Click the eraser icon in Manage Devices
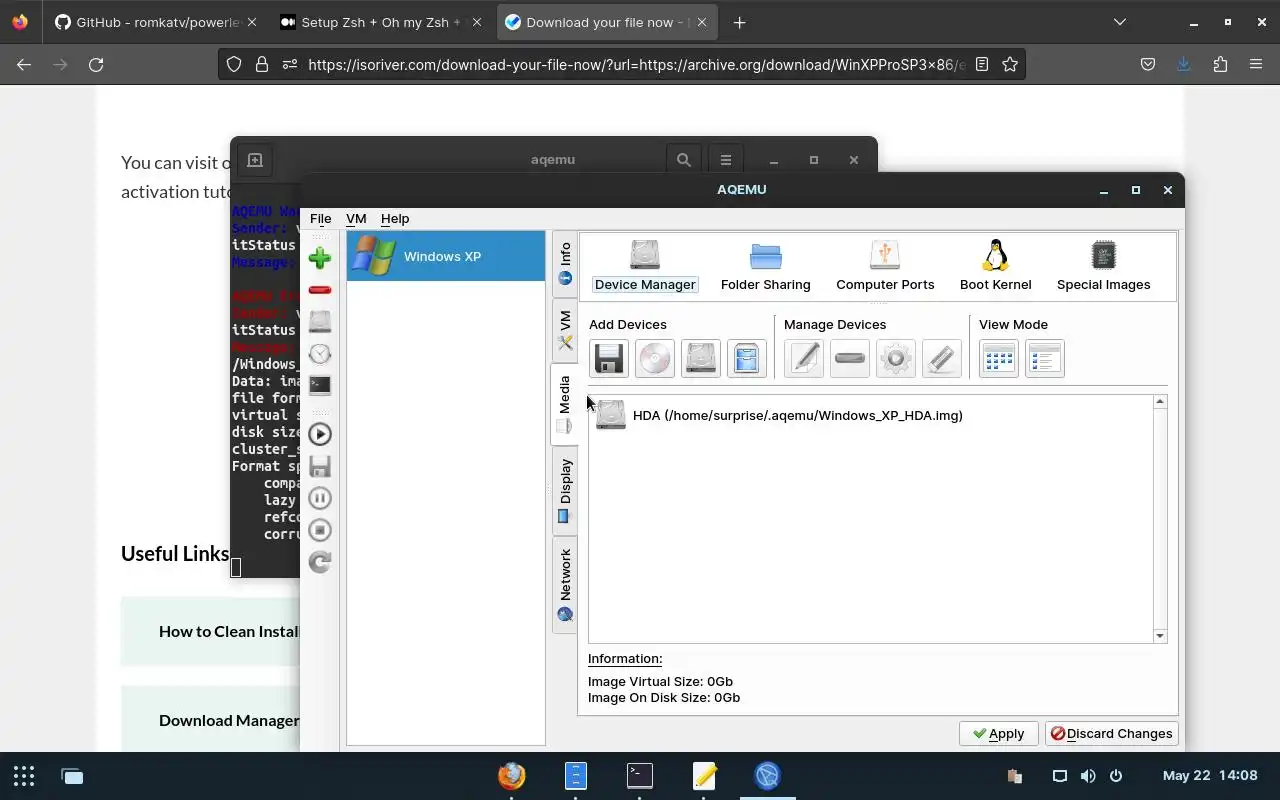Screen dimensions: 1280x800 click(x=942, y=358)
